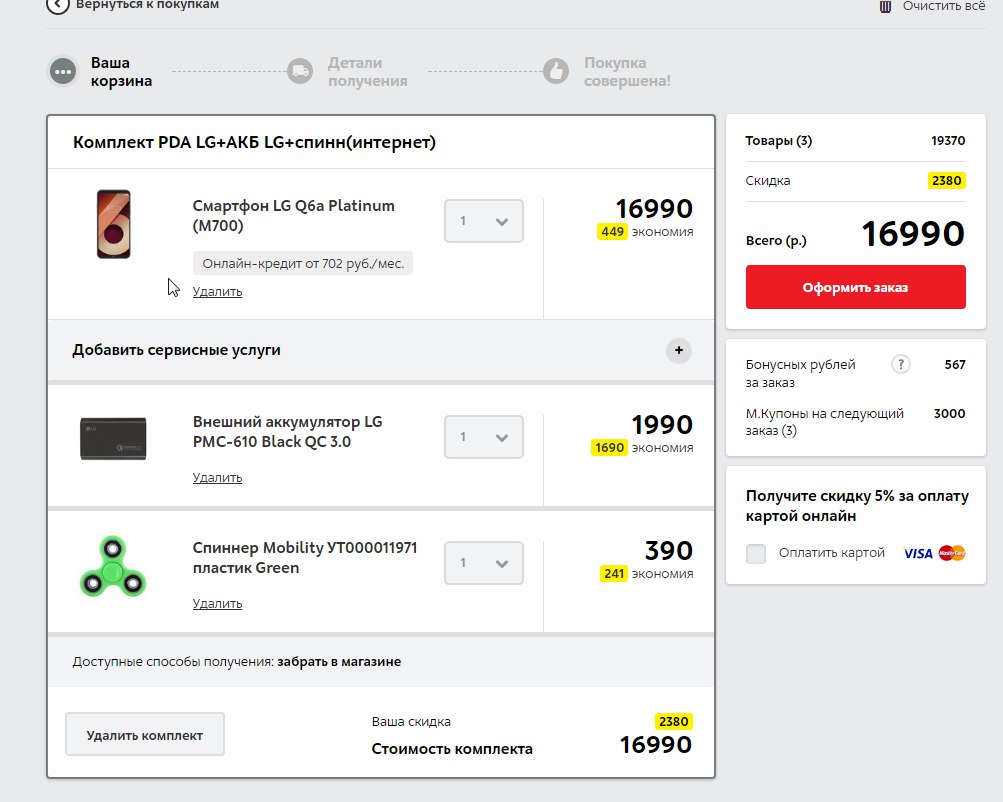The width and height of the screenshot is (1003, 802).
Task: Open green spinner product image
Action: (113, 566)
